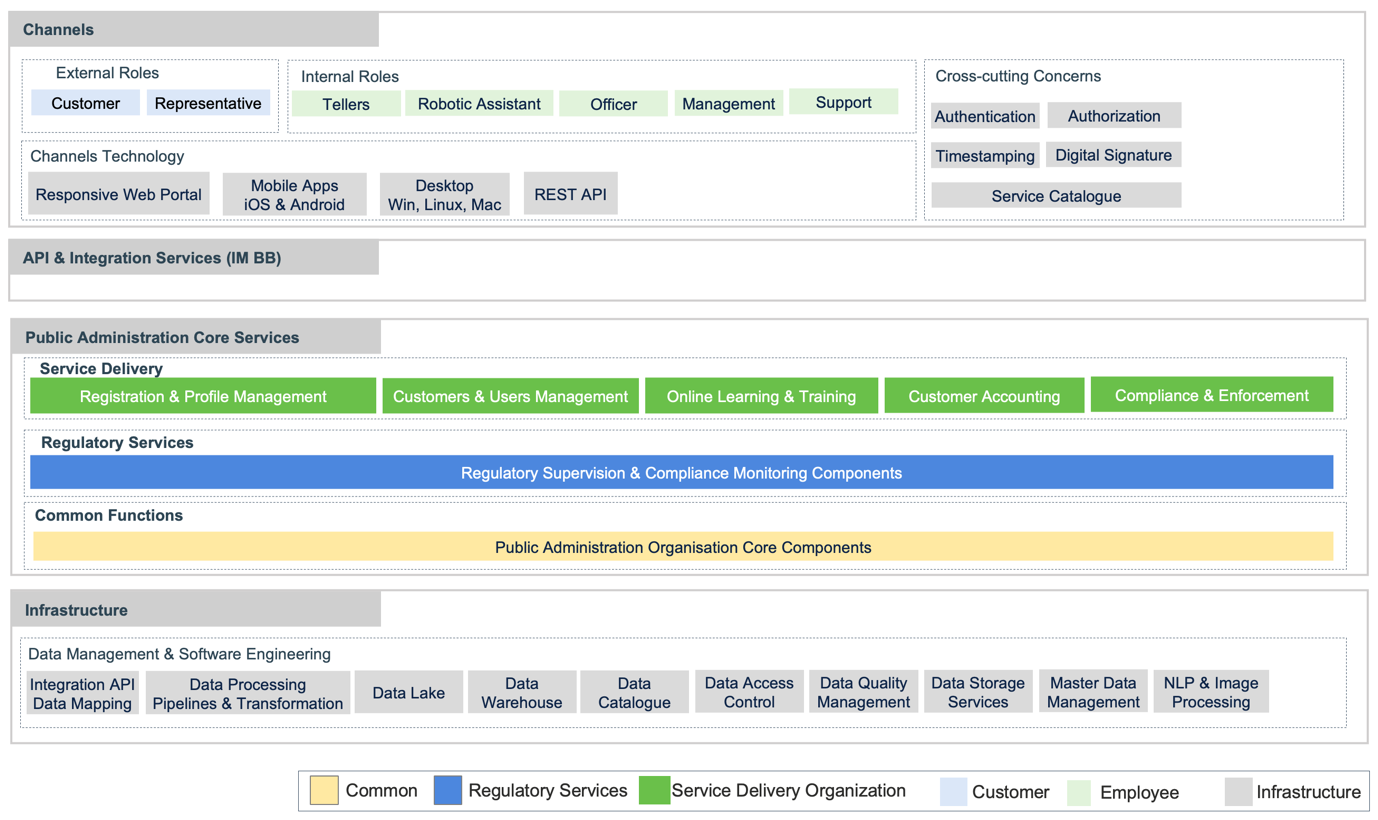Select the REST API channel box
1378x820 pixels.
[570, 195]
